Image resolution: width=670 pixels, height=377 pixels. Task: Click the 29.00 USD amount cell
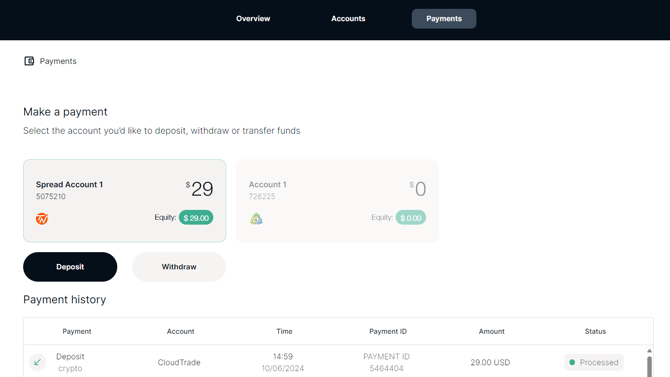[490, 362]
